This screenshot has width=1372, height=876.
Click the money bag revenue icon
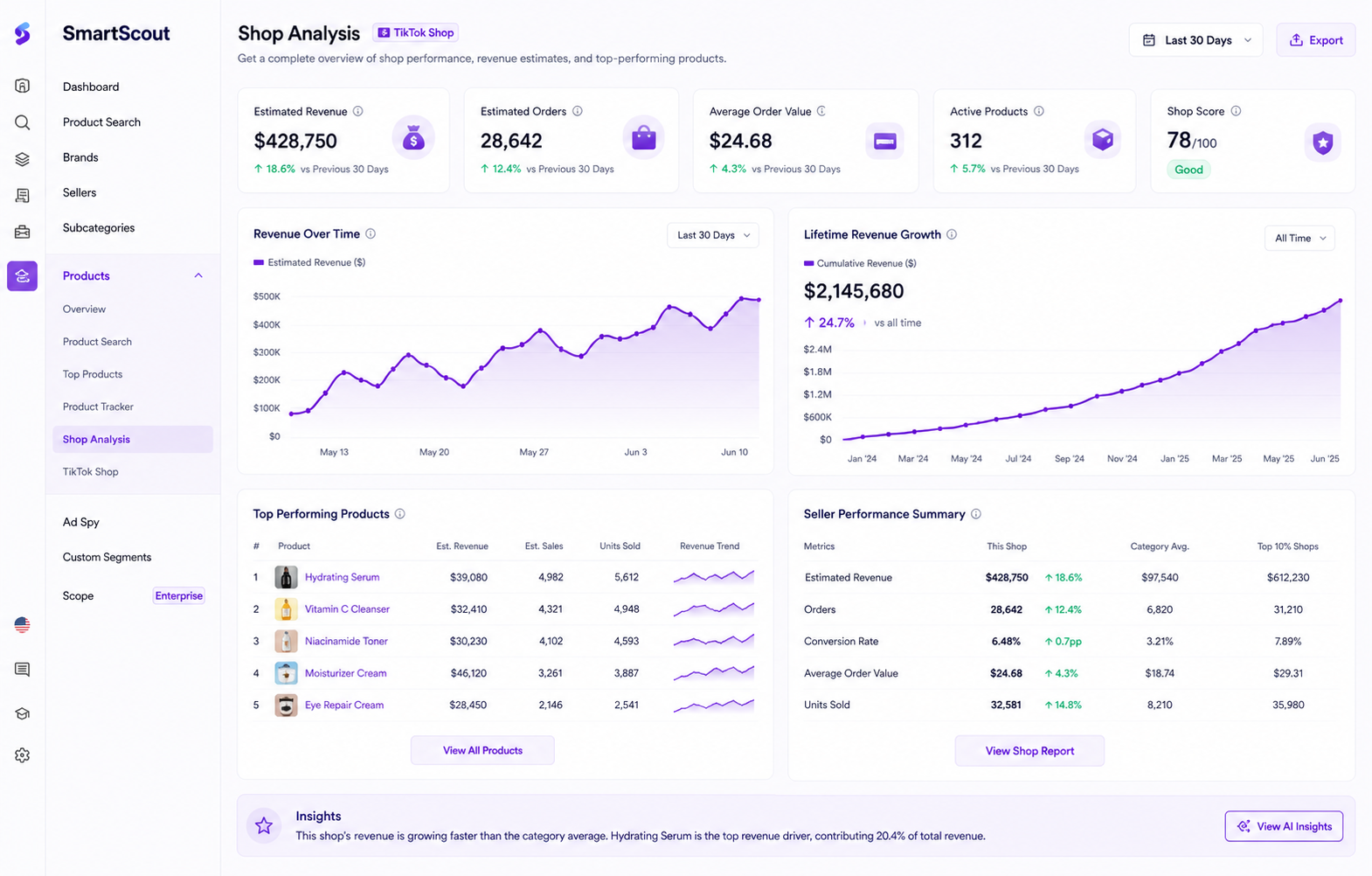(x=413, y=138)
